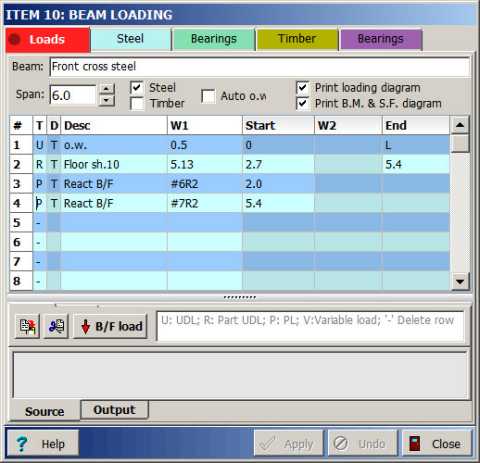Click the 'Desc' column header
Viewport: 480px width, 463px height.
point(114,125)
